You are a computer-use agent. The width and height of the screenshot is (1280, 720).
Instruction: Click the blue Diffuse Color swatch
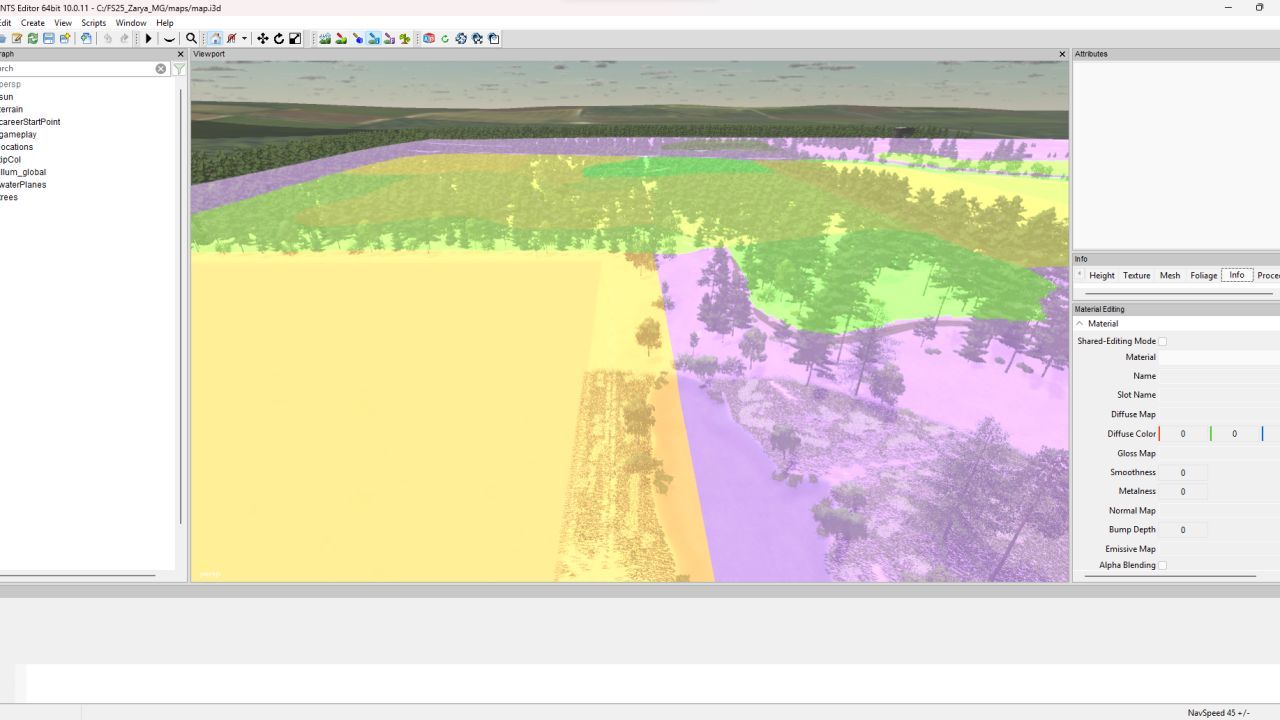coord(1262,433)
